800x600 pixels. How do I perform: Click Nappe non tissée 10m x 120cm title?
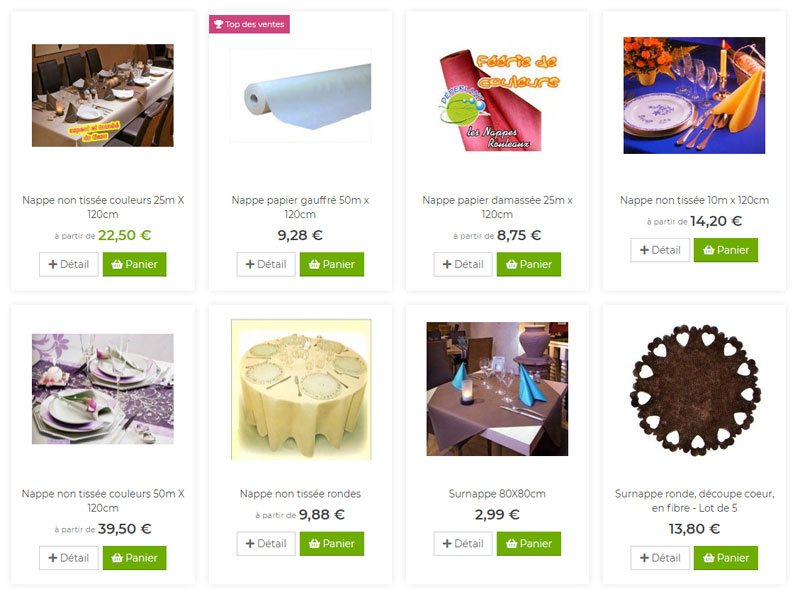[x=694, y=200]
